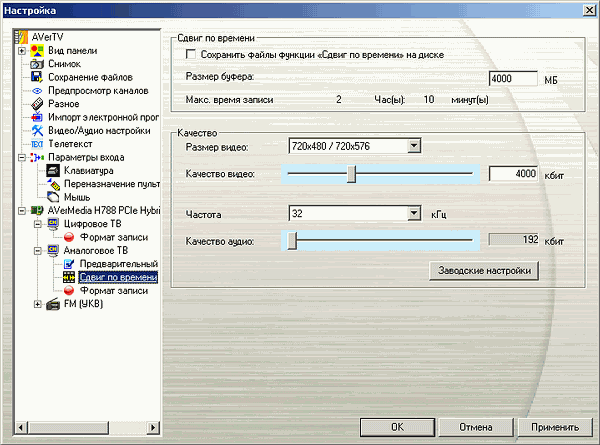Click the Снимок camera icon

click(37, 64)
